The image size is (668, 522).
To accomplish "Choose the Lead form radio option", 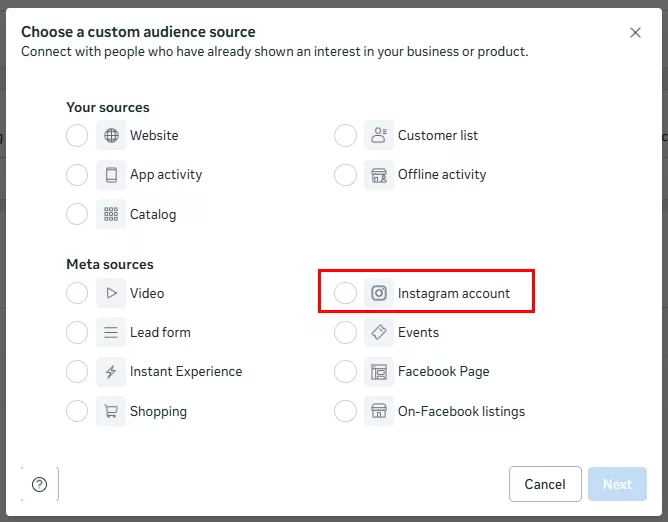I will click(77, 333).
